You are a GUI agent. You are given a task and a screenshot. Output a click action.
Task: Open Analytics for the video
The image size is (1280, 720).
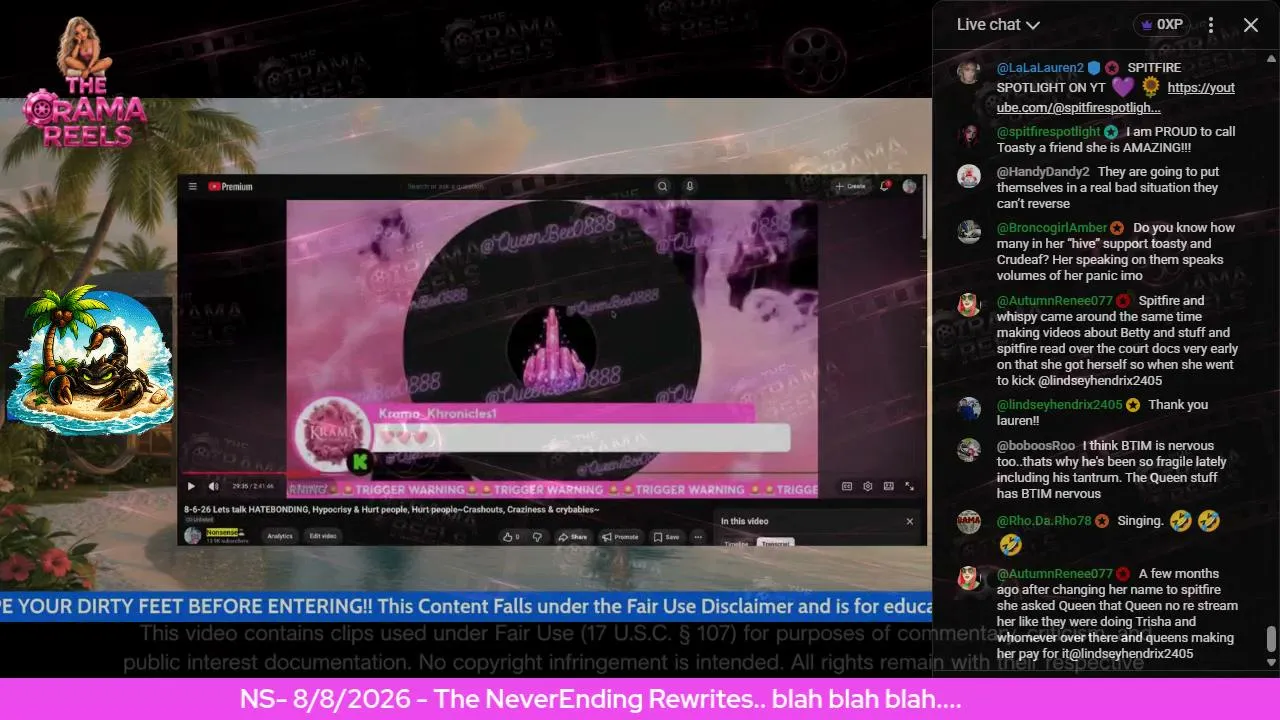280,536
